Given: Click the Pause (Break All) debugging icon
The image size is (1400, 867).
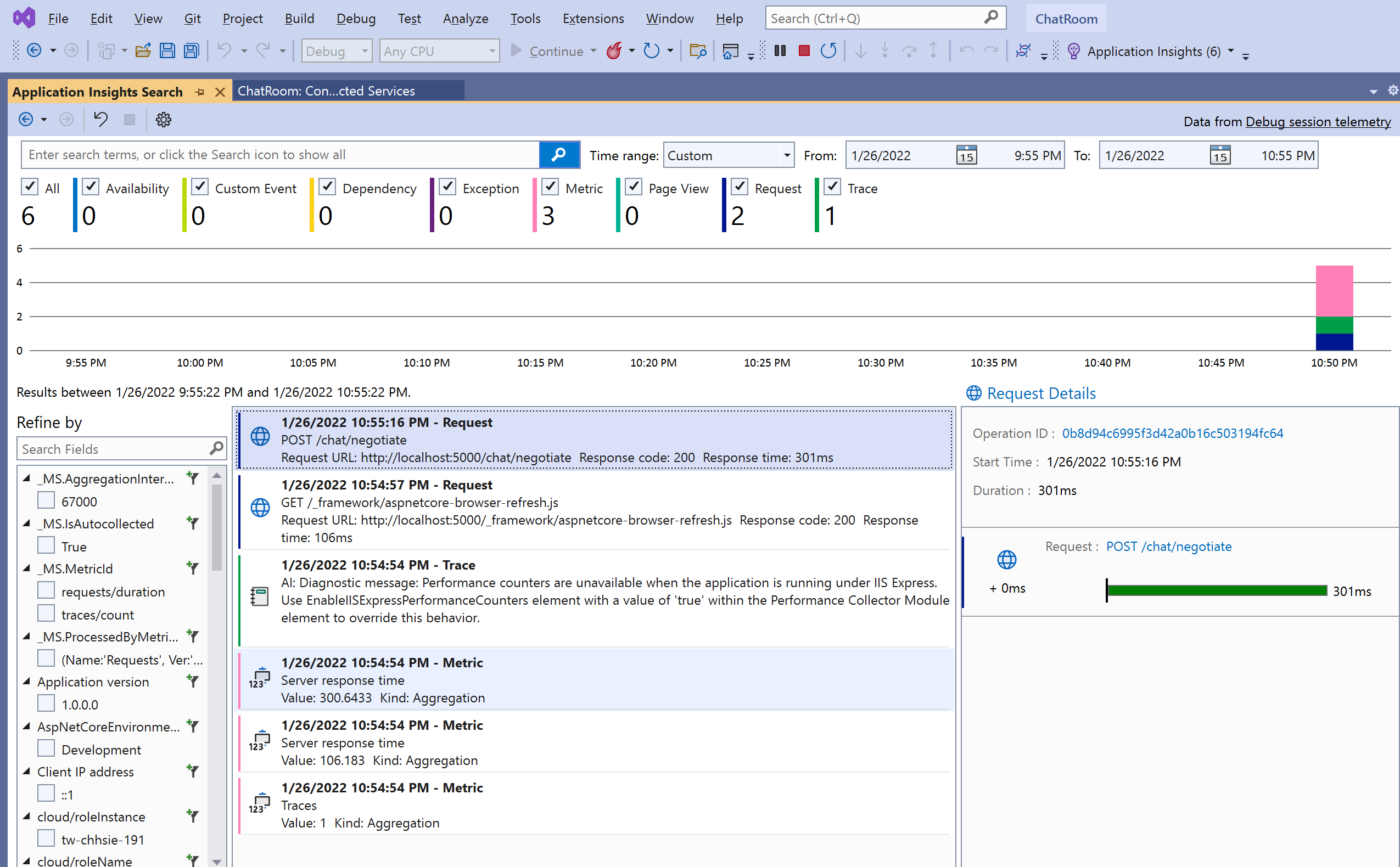Looking at the screenshot, I should 780,51.
